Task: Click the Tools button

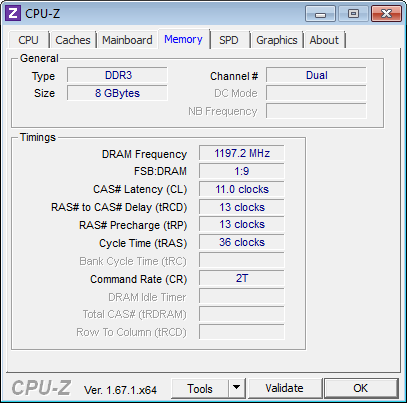Action: 200,389
